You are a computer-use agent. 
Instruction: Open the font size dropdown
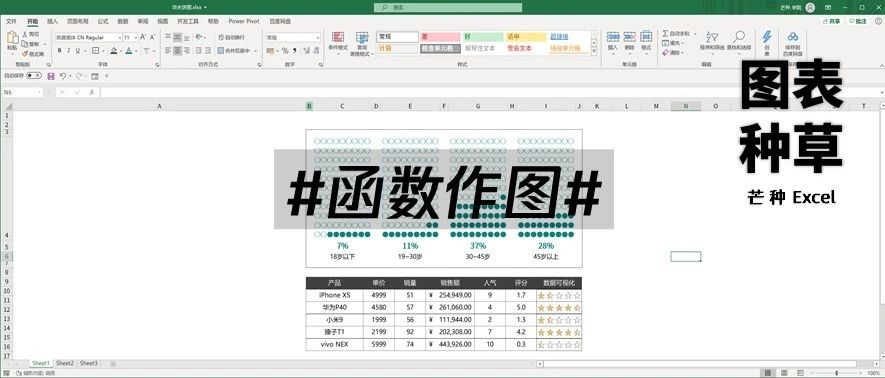[135, 37]
